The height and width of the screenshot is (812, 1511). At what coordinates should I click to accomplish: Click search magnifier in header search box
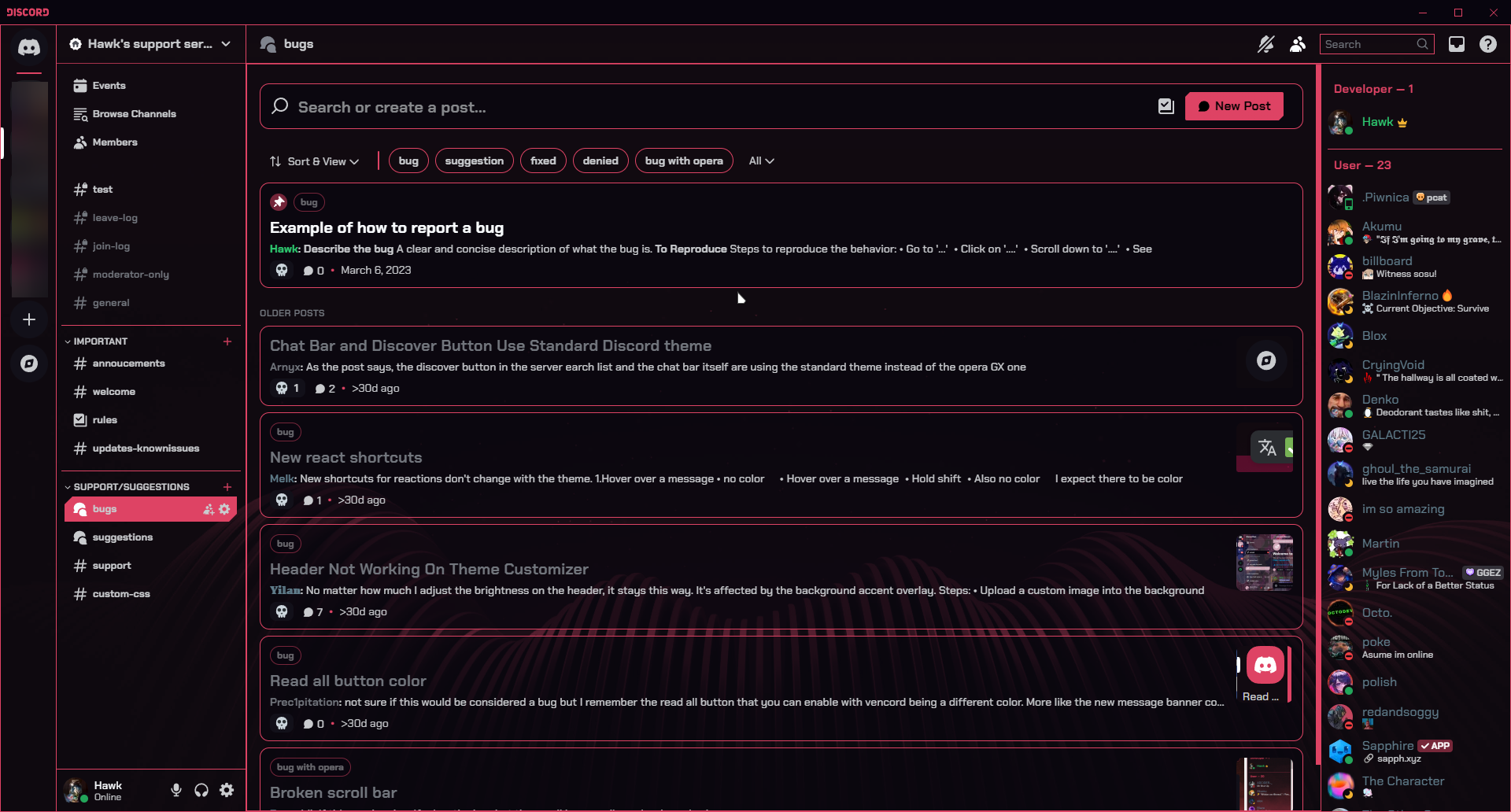pyautogui.click(x=1422, y=44)
